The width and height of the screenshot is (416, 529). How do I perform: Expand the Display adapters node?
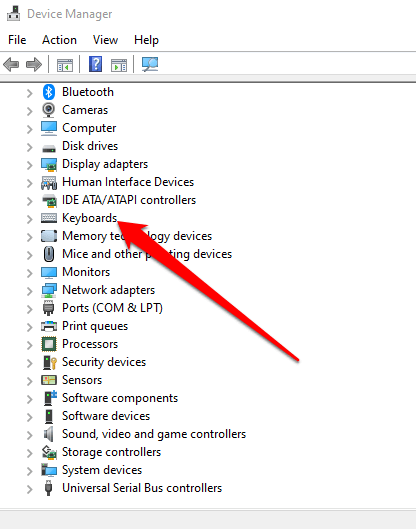(x=30, y=165)
